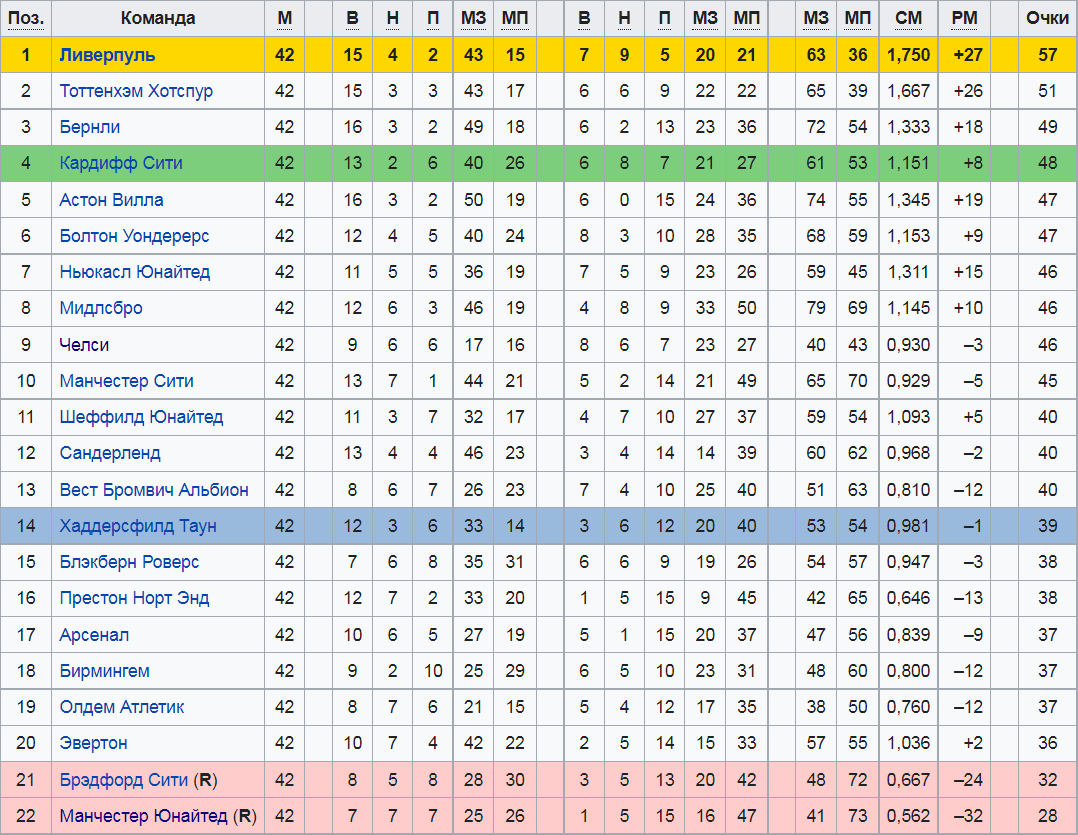This screenshot has height=835, width=1078.
Task: Open the Ливерпуль team link
Action: [x=107, y=55]
